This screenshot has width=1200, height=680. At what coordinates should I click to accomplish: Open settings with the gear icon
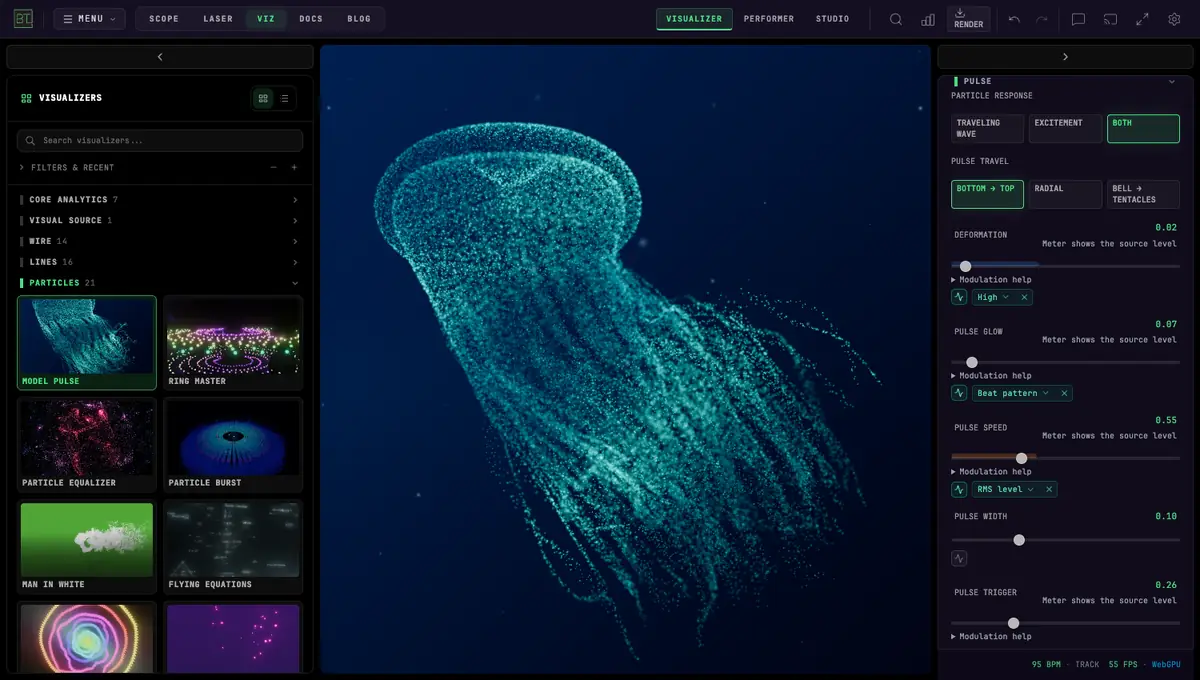click(1174, 19)
